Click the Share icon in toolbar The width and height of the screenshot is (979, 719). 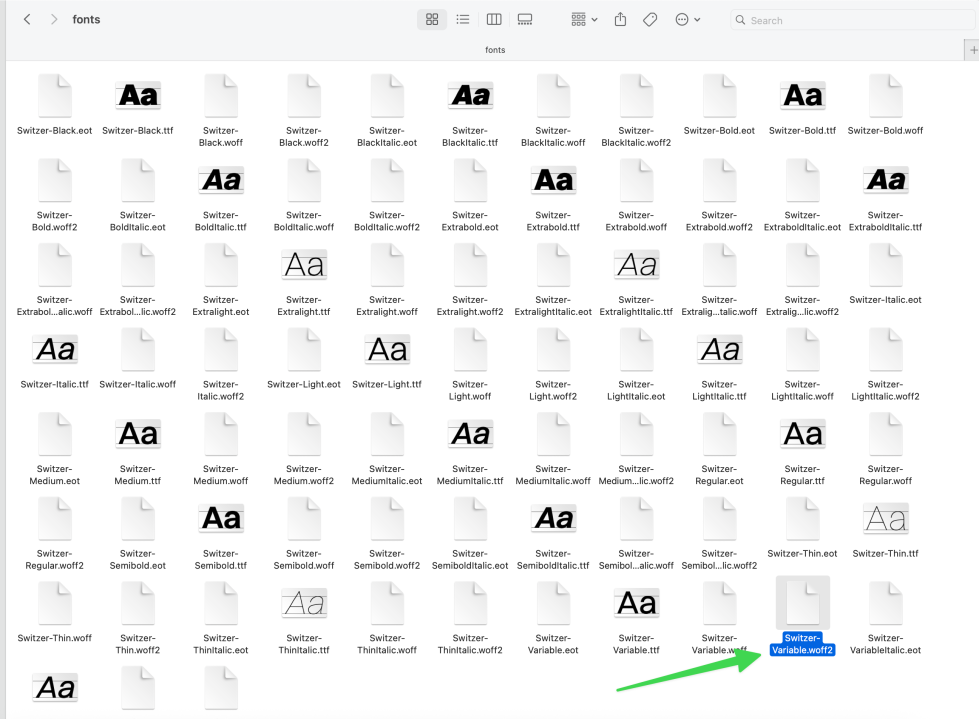[x=620, y=20]
